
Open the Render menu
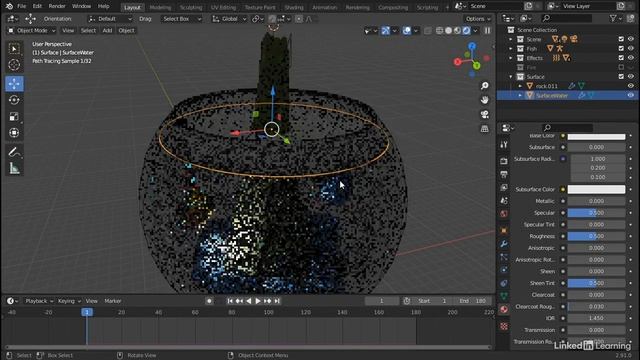click(x=57, y=7)
